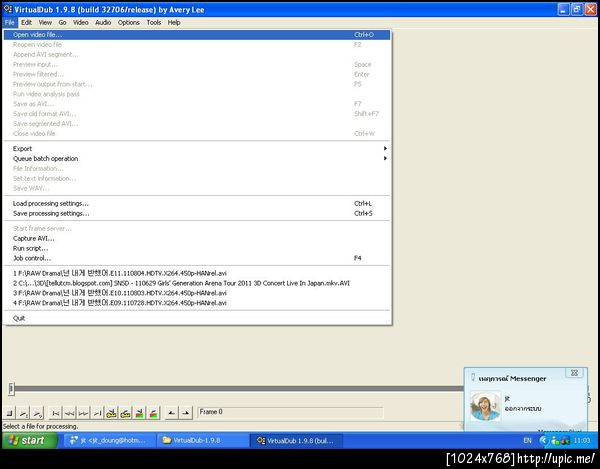Click the Stop playback button
Screen dimensions: 600x469
[x=10, y=413]
